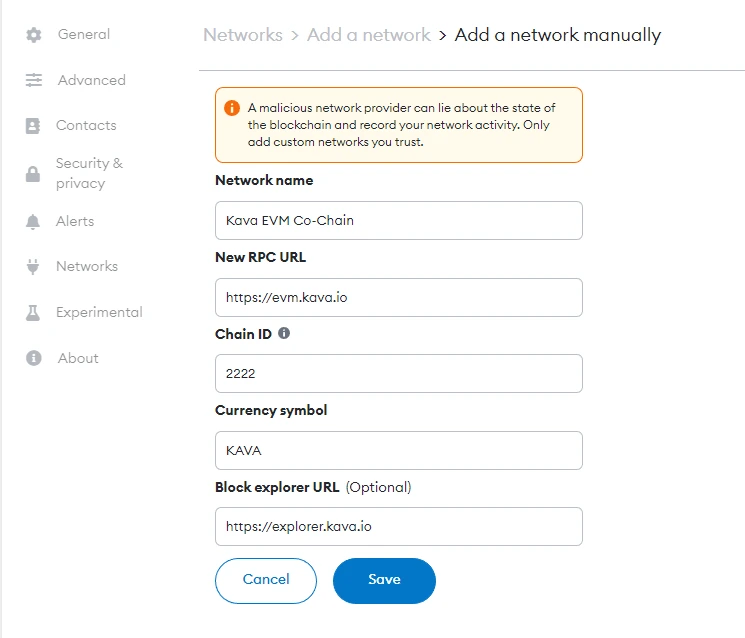
Task: Focus the Currency symbol field
Action: [x=399, y=450]
